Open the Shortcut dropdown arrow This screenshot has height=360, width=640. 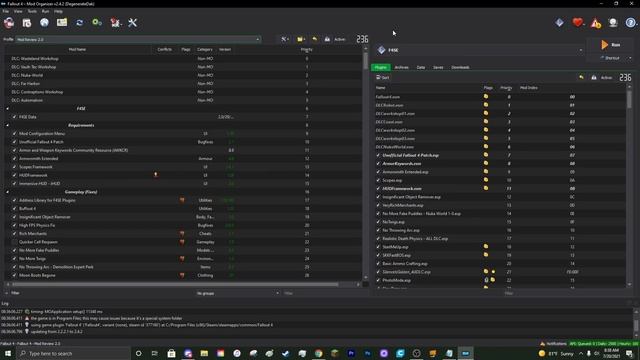click(630, 58)
